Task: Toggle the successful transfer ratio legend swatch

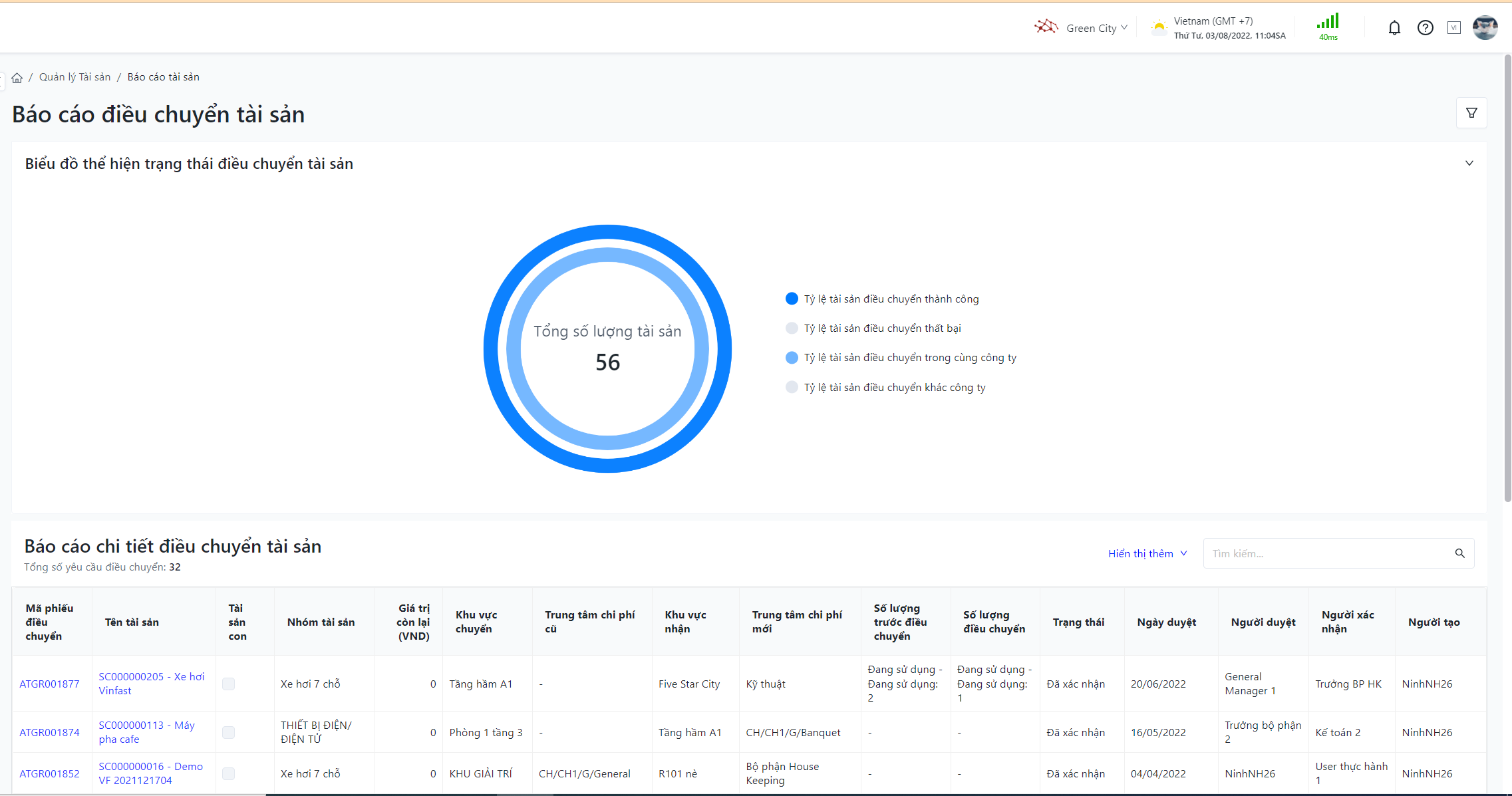Action: tap(792, 299)
